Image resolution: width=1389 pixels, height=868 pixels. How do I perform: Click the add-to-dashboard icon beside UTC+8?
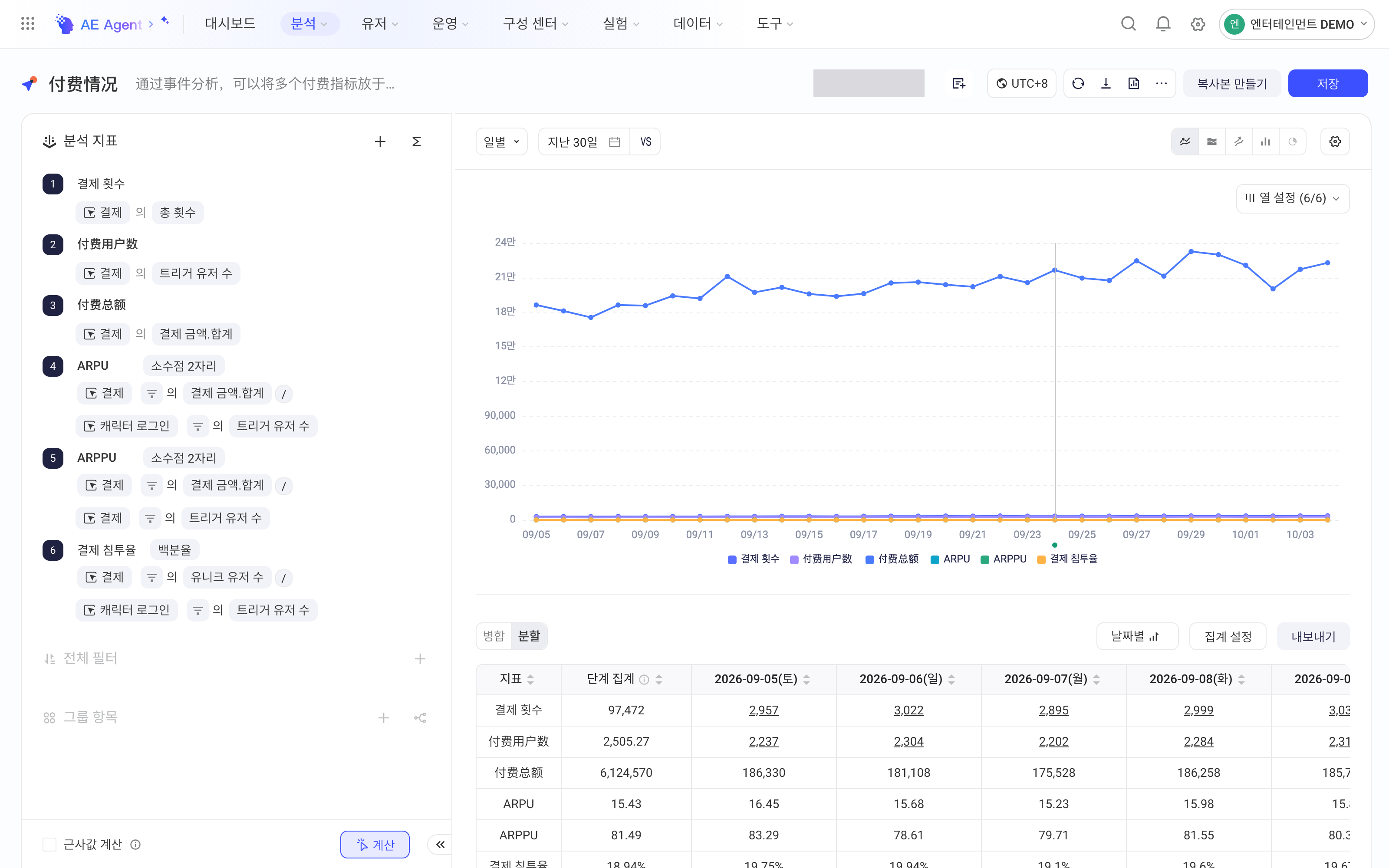pyautogui.click(x=958, y=84)
